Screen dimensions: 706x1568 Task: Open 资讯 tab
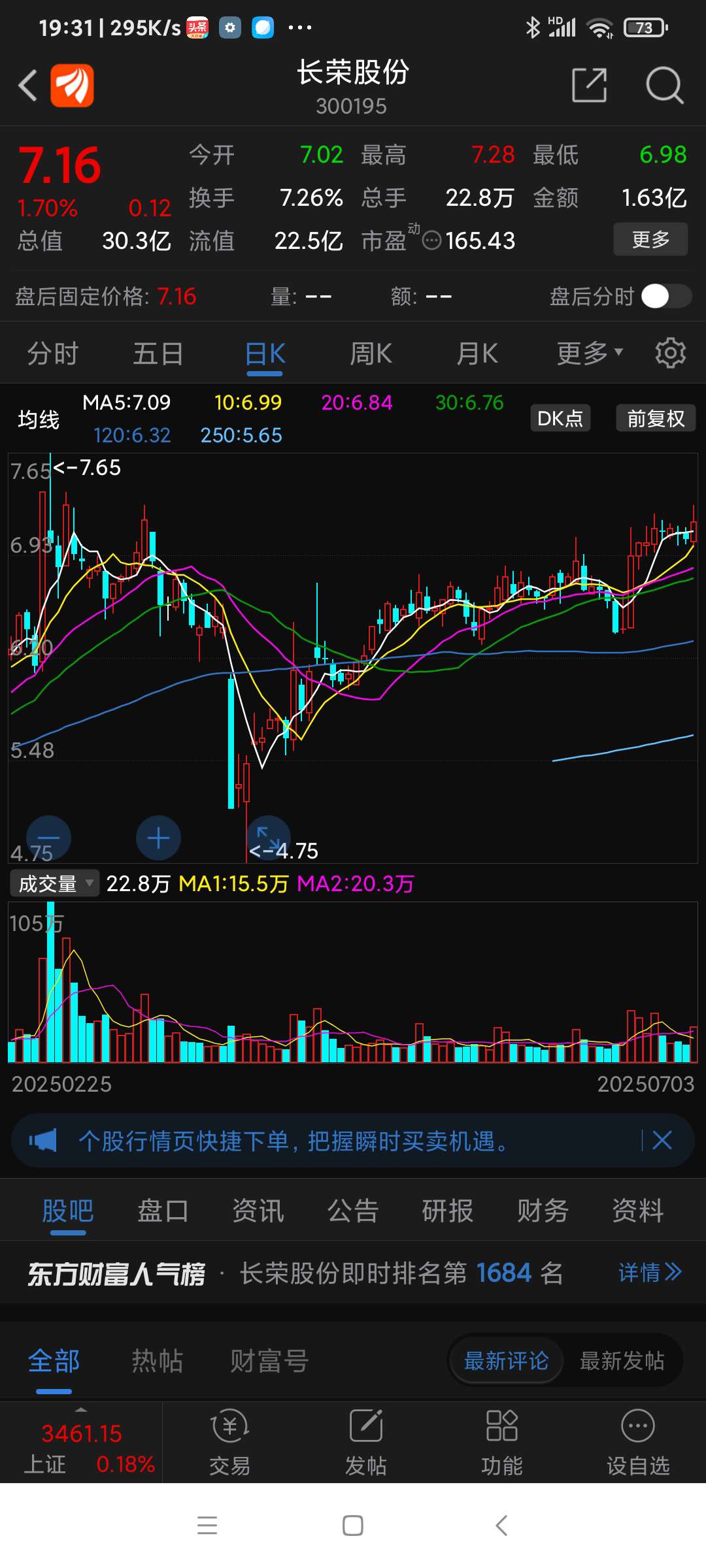pos(258,1211)
